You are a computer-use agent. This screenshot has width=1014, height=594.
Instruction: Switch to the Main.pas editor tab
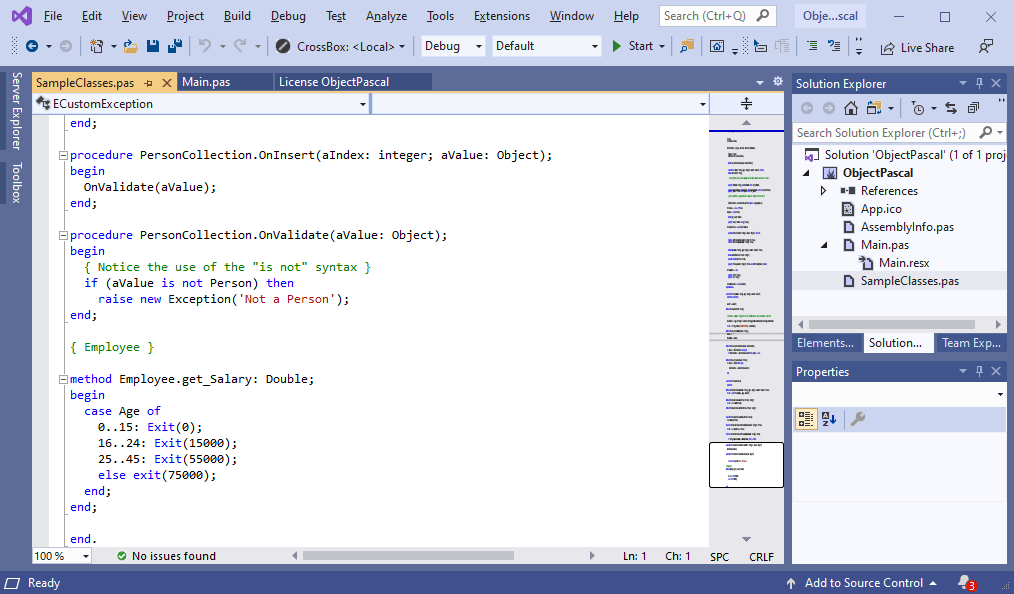click(207, 82)
